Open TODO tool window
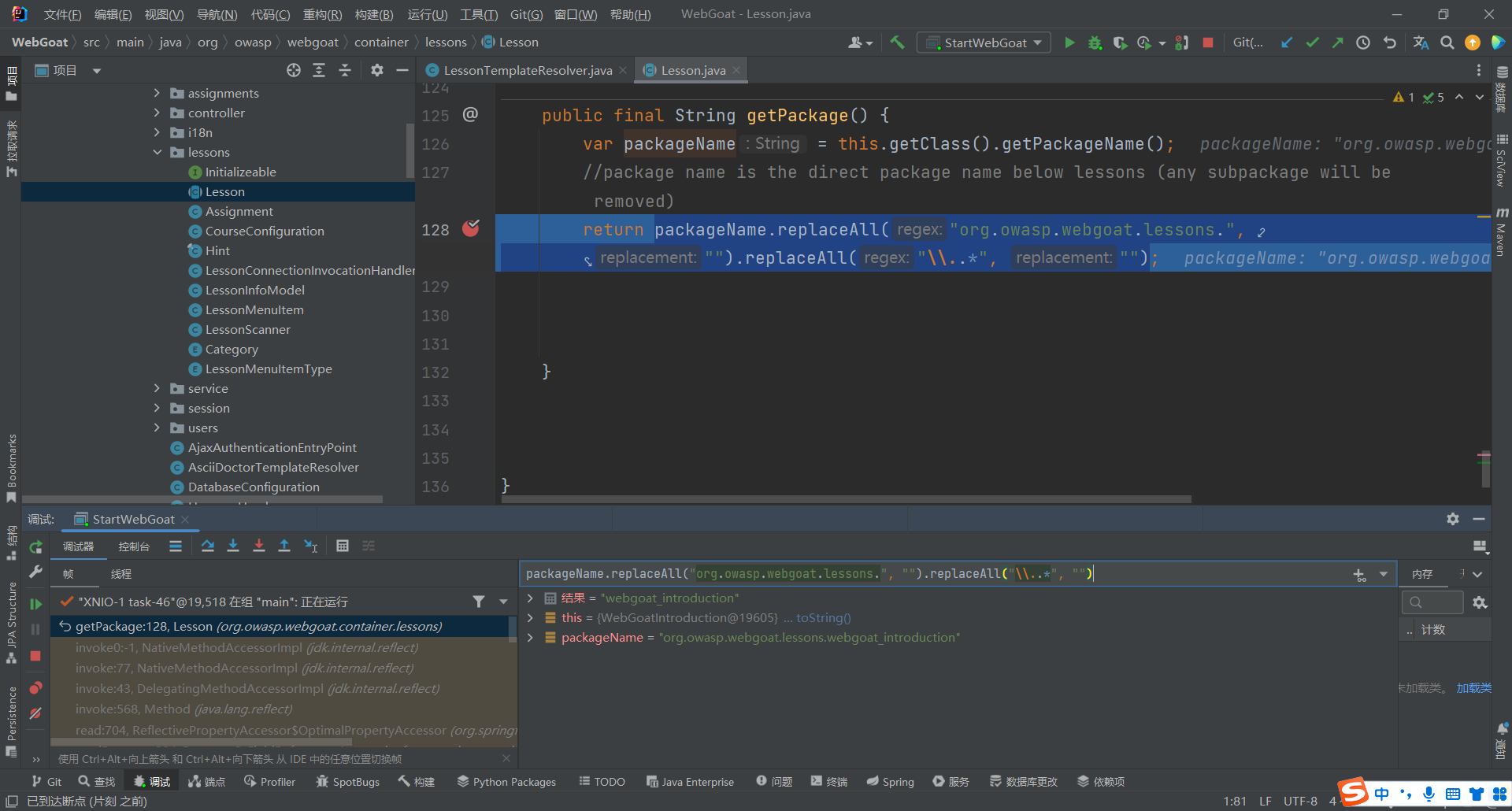 602,781
